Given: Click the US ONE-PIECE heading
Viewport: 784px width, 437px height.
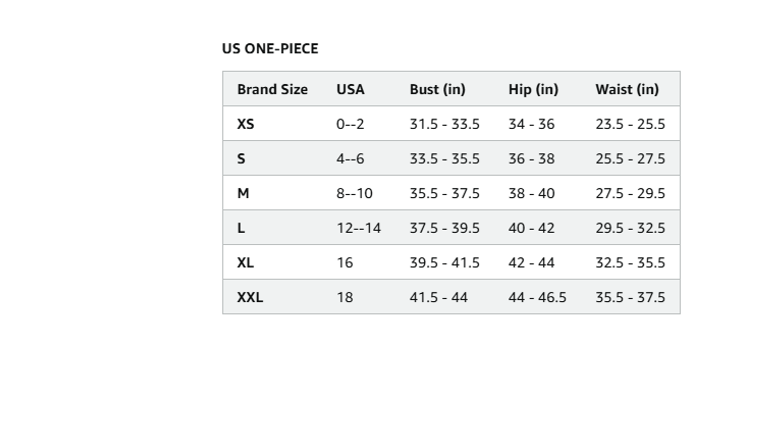Looking at the screenshot, I should pyautogui.click(x=270, y=48).
